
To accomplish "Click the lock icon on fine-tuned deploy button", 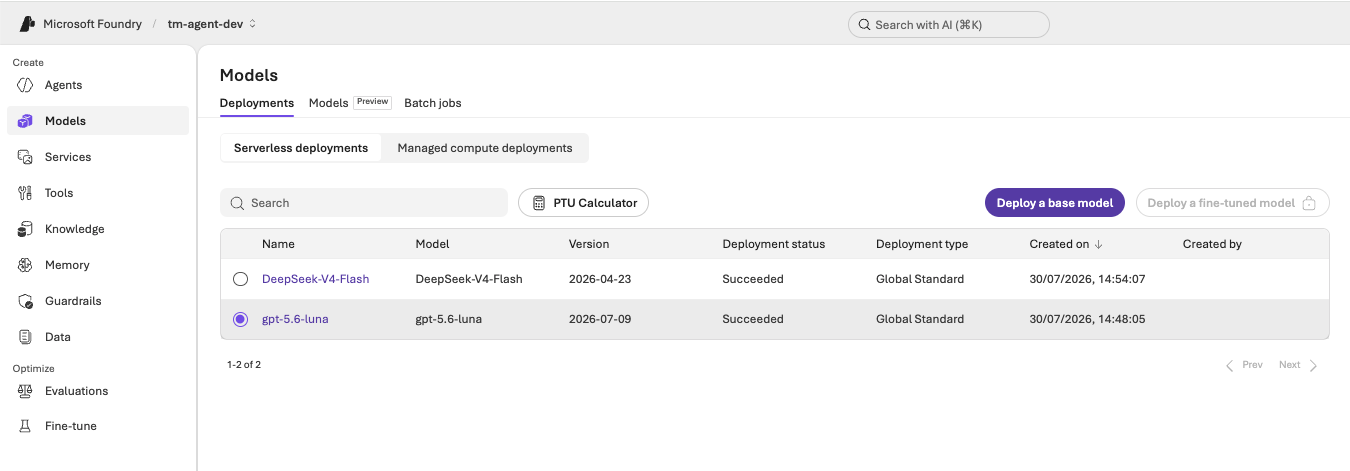I will pyautogui.click(x=1309, y=203).
